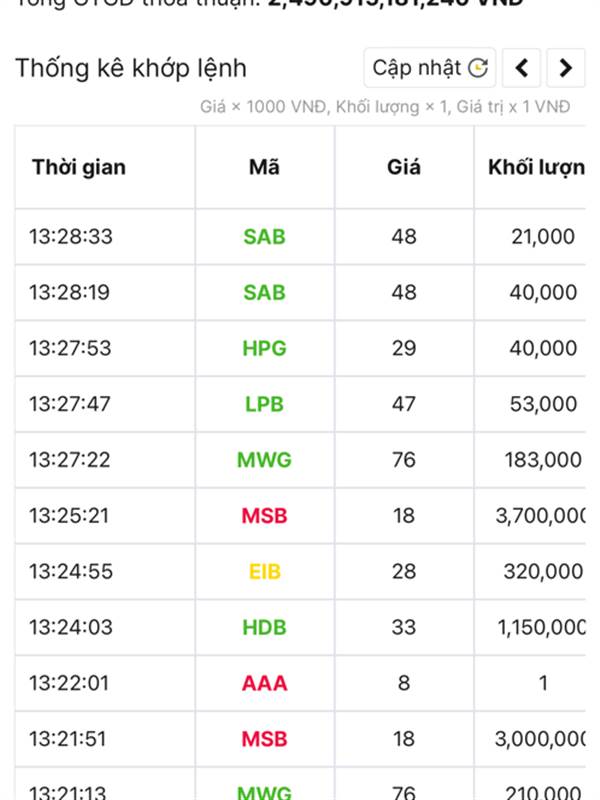Open MSB stock code at 13:25:21
This screenshot has width=600, height=800.
click(x=264, y=516)
